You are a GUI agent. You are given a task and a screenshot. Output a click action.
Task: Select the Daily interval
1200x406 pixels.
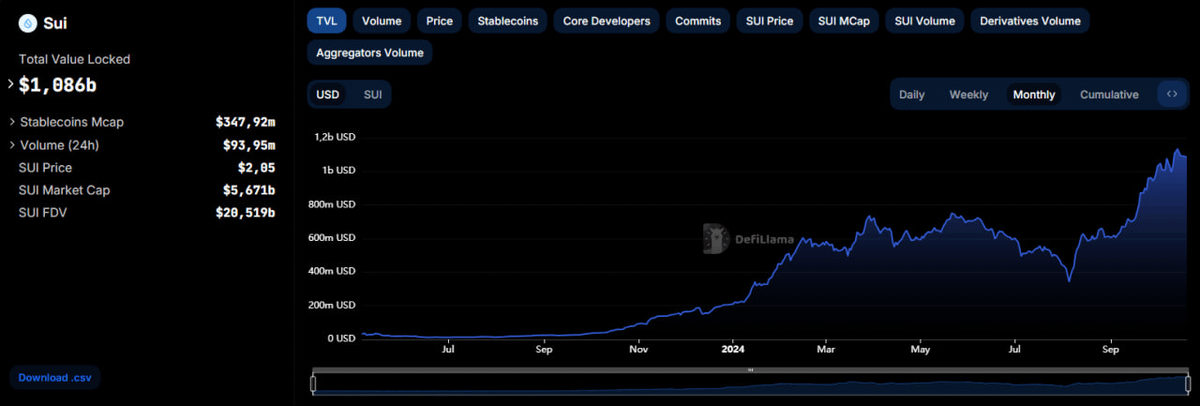click(x=912, y=95)
